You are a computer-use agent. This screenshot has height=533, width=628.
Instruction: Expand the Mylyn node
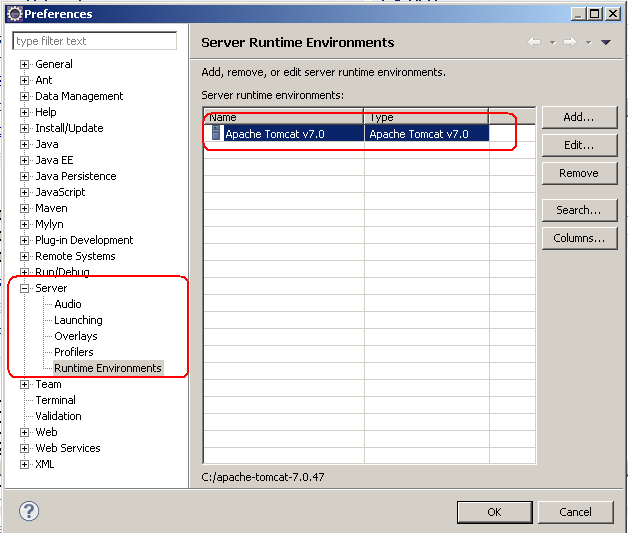point(24,224)
